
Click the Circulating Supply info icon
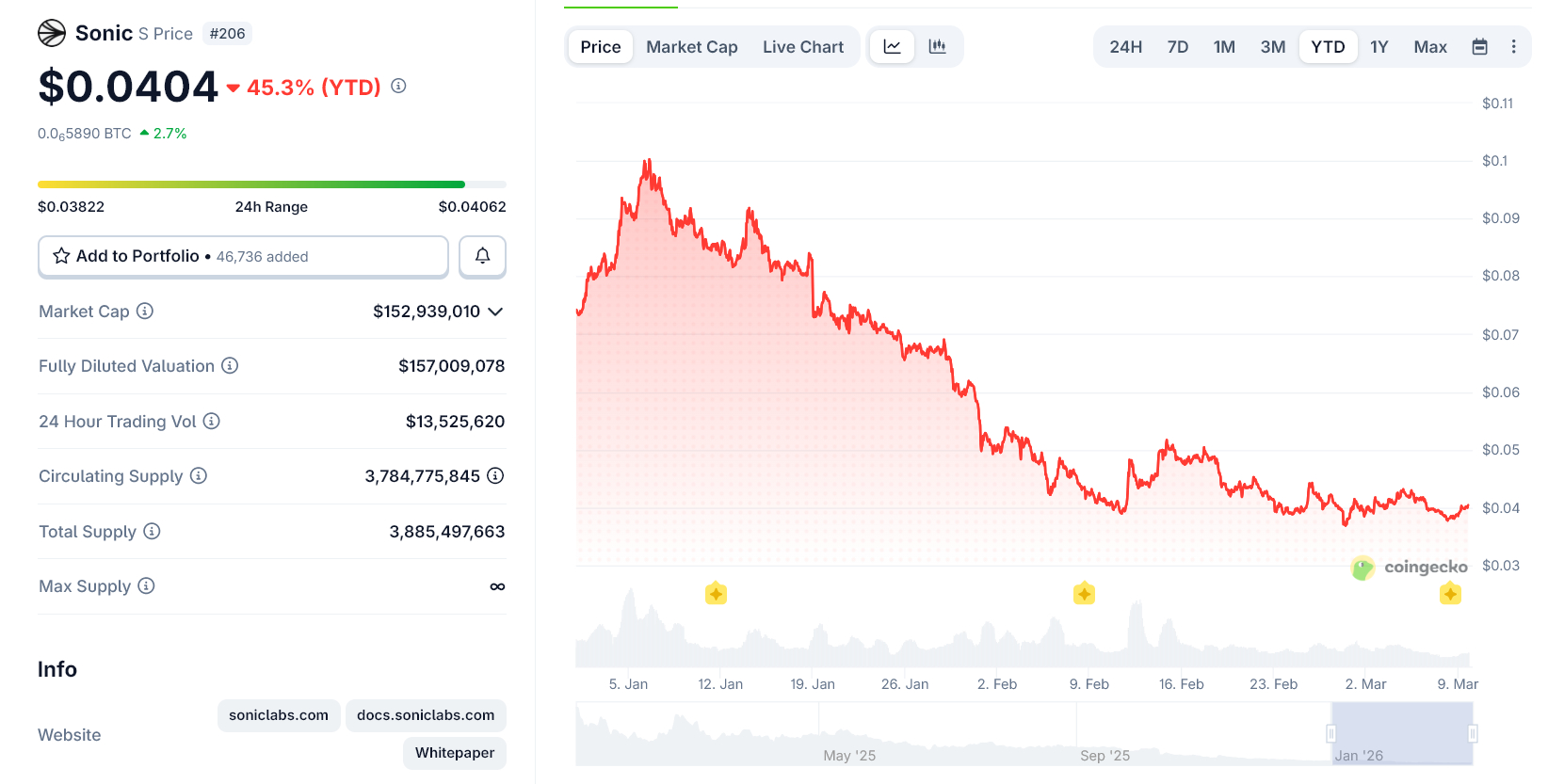click(x=200, y=476)
